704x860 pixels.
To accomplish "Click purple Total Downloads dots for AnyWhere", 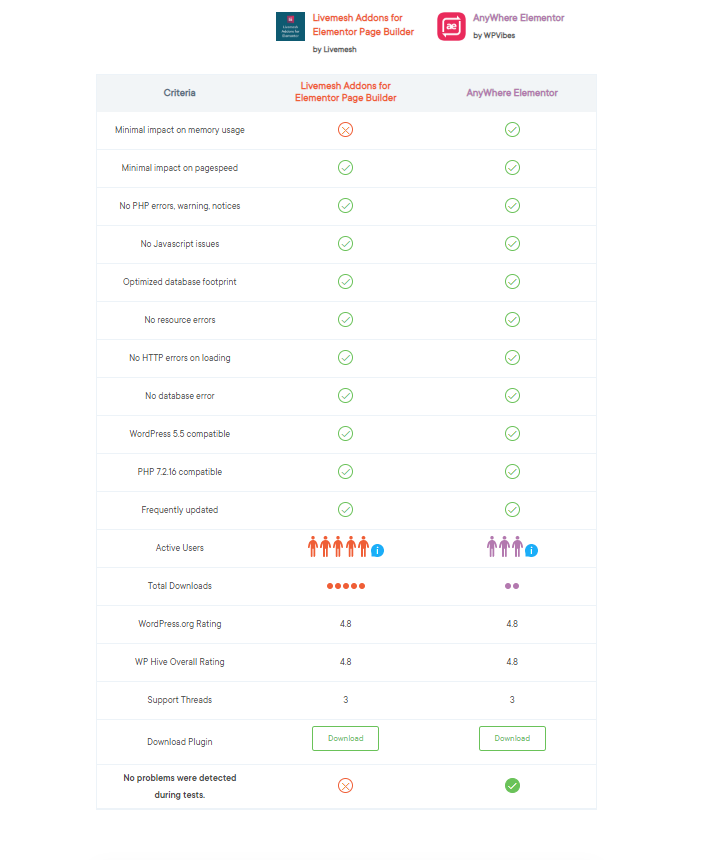I will pyautogui.click(x=512, y=586).
